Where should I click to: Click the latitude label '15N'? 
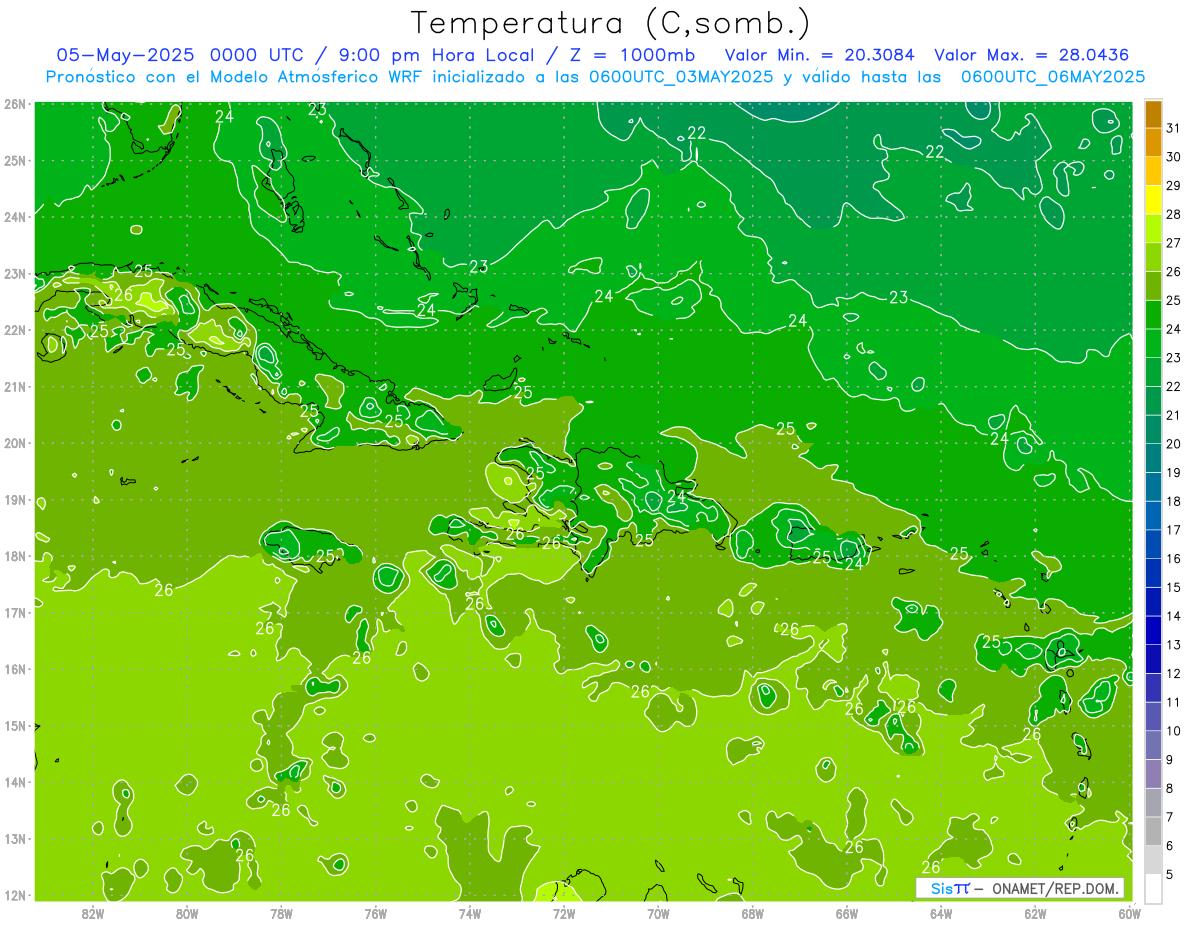pyautogui.click(x=15, y=725)
